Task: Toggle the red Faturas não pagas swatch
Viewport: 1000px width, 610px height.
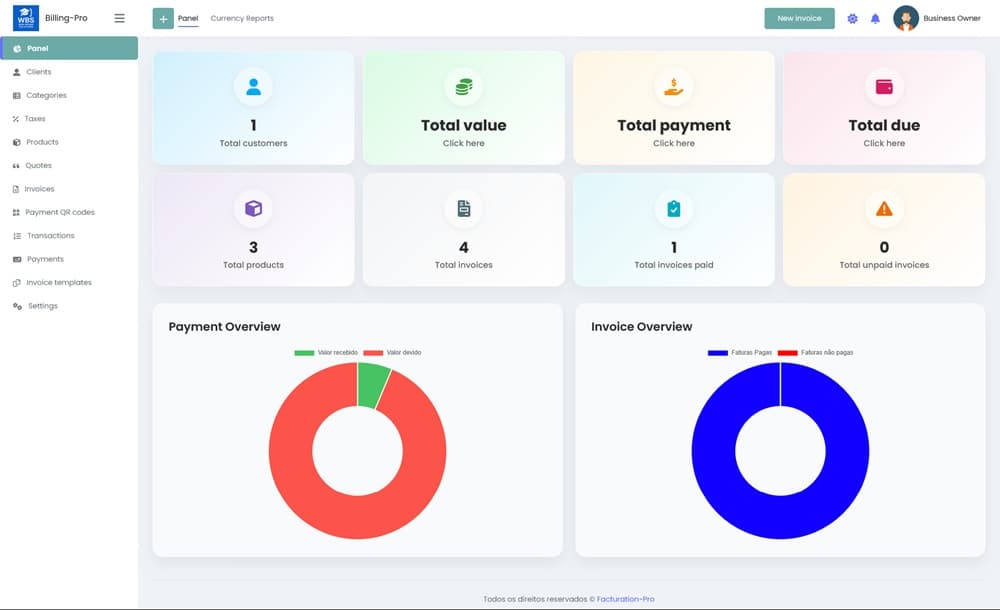Action: pos(787,353)
